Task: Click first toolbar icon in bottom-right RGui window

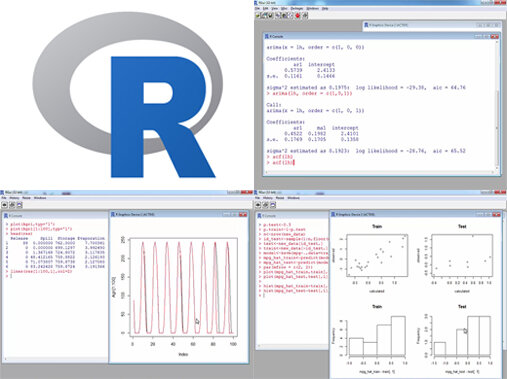Action: (x=258, y=205)
